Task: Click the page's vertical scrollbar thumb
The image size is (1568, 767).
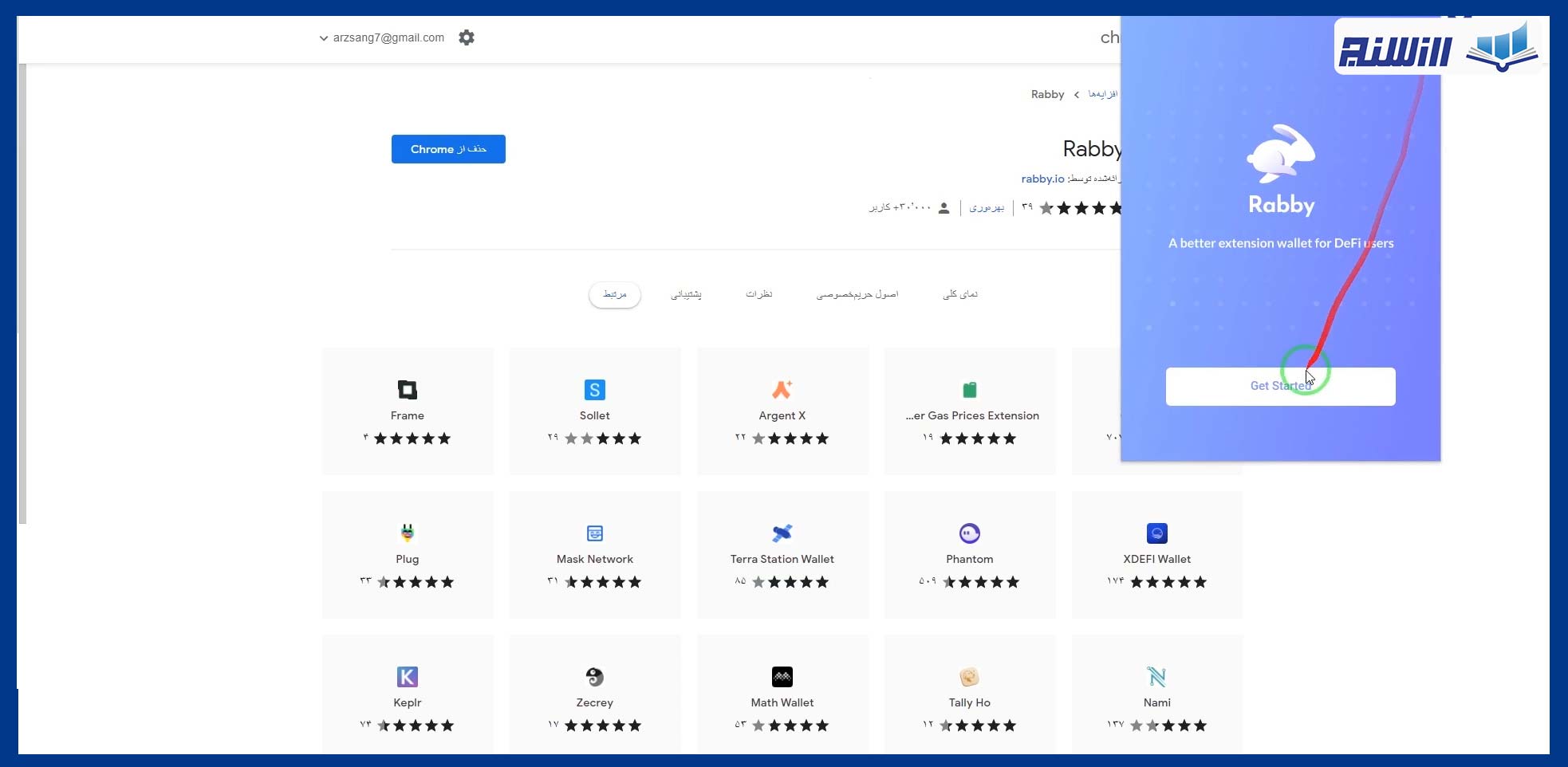Action: coord(22,293)
